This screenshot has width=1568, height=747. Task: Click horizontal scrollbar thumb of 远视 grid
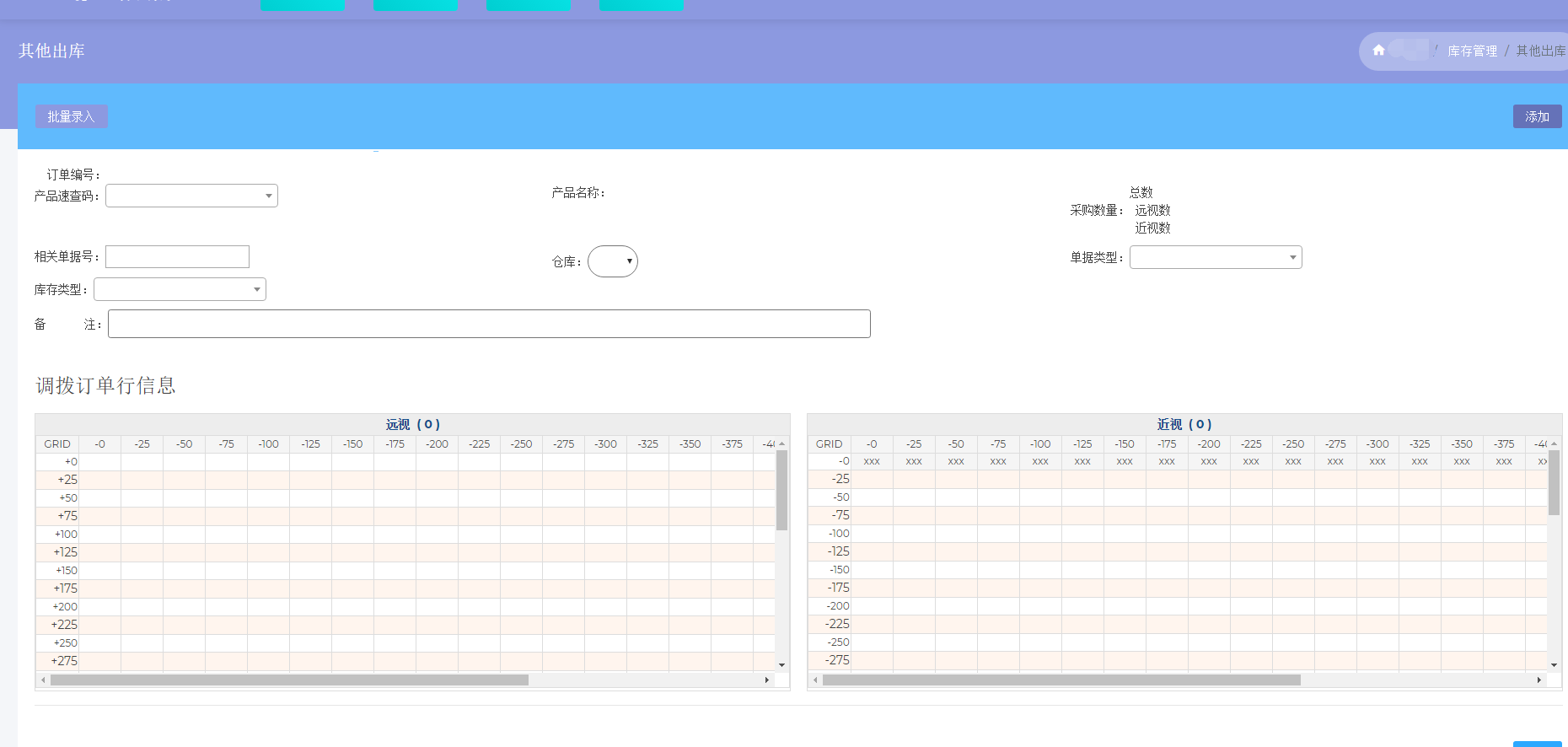pos(289,680)
